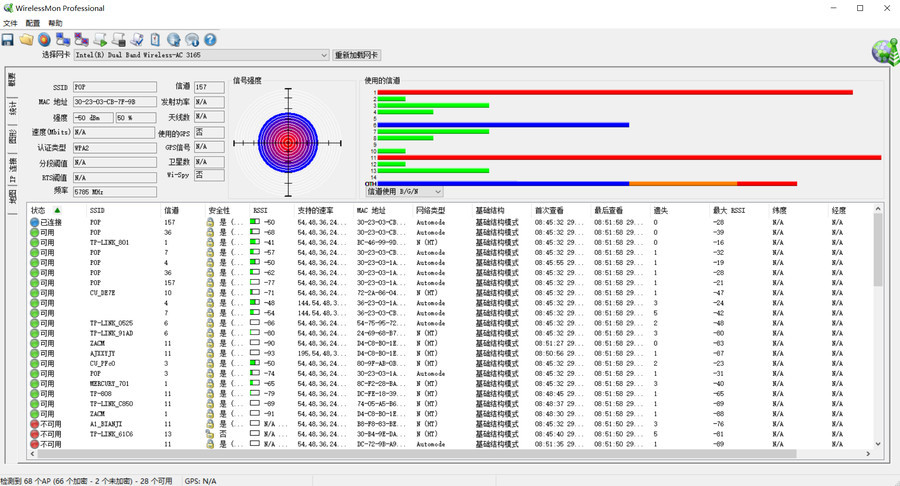Select the connected POP network status icon

coord(35,222)
